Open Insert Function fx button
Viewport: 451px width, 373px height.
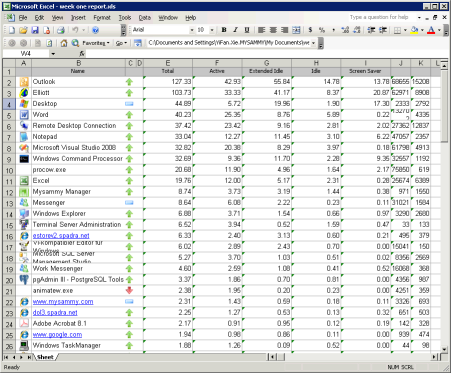point(82,53)
